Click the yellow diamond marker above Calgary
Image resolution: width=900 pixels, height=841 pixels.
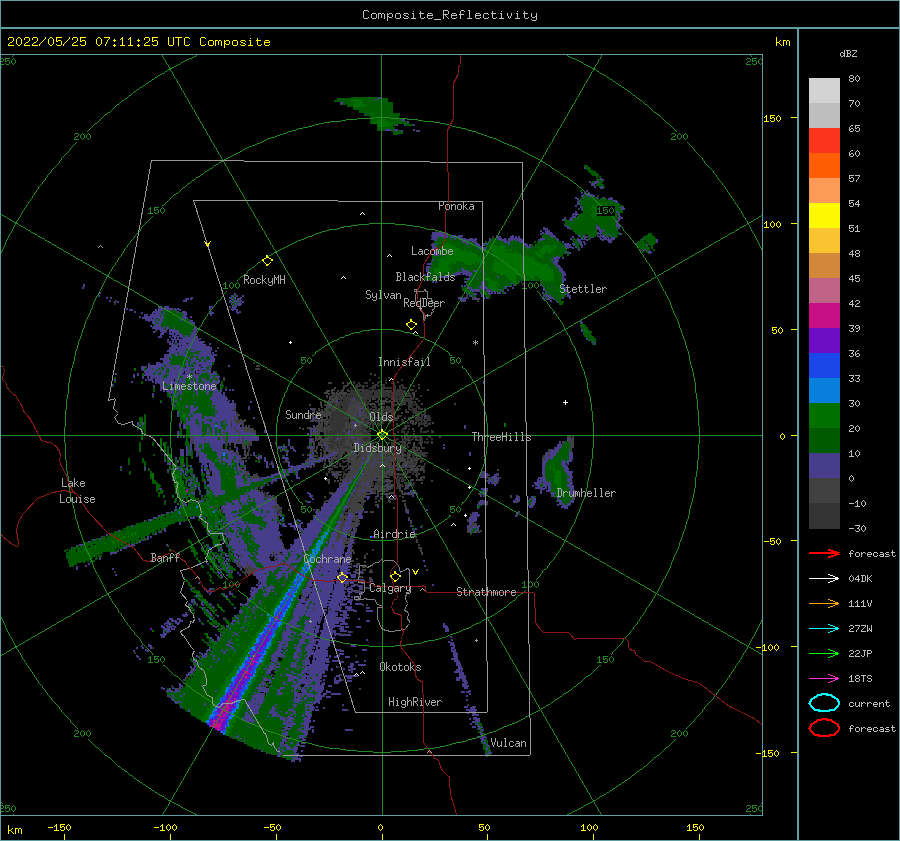tap(395, 576)
